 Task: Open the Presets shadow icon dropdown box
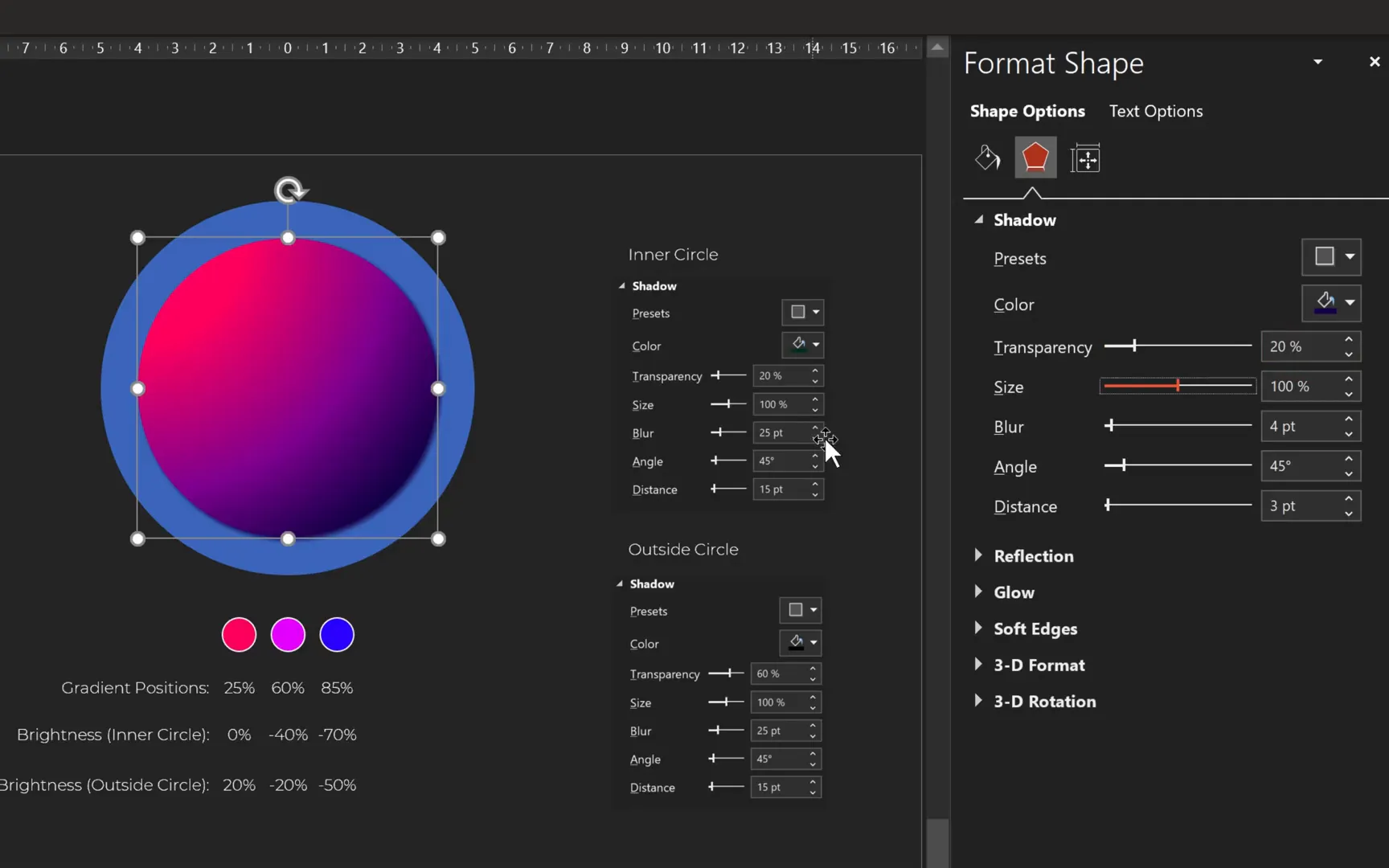click(x=1330, y=256)
